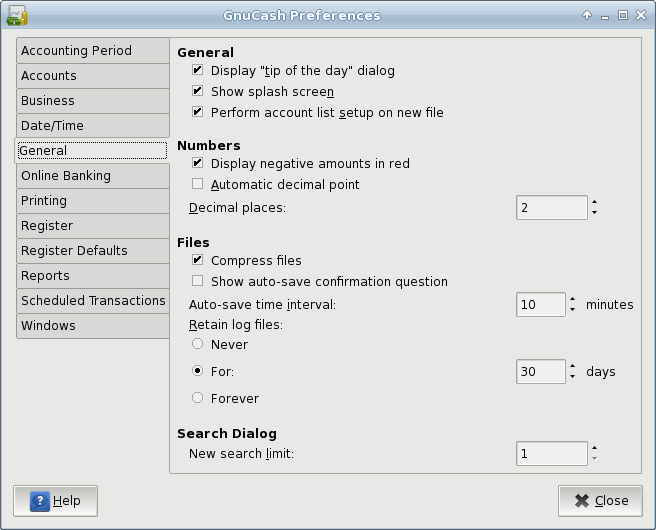Click the Auto-save time interval field

pyautogui.click(x=541, y=305)
